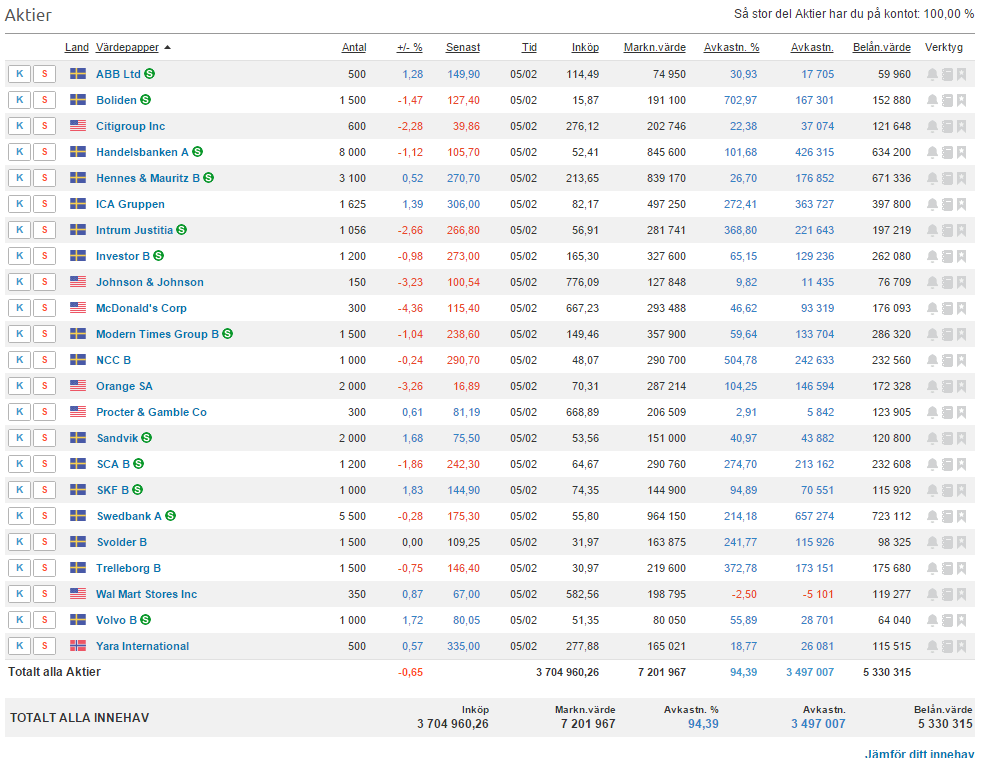The width and height of the screenshot is (987, 758).
Task: Set alert with bell icon for Intrum Justitia
Action: tap(932, 230)
